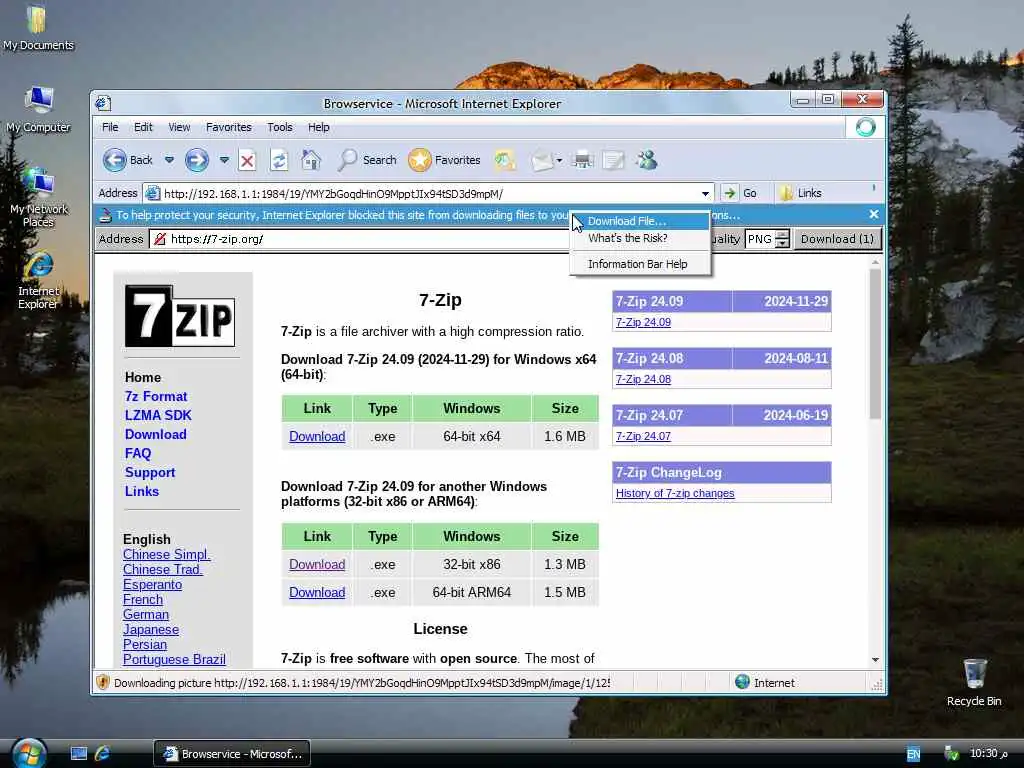Click the Forward arrow toolbar icon

[x=197, y=160]
